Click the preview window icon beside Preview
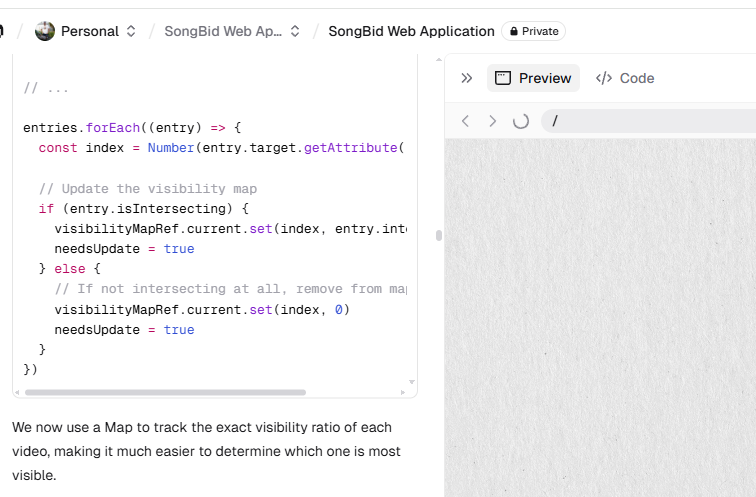The width and height of the screenshot is (756, 497). 503,78
